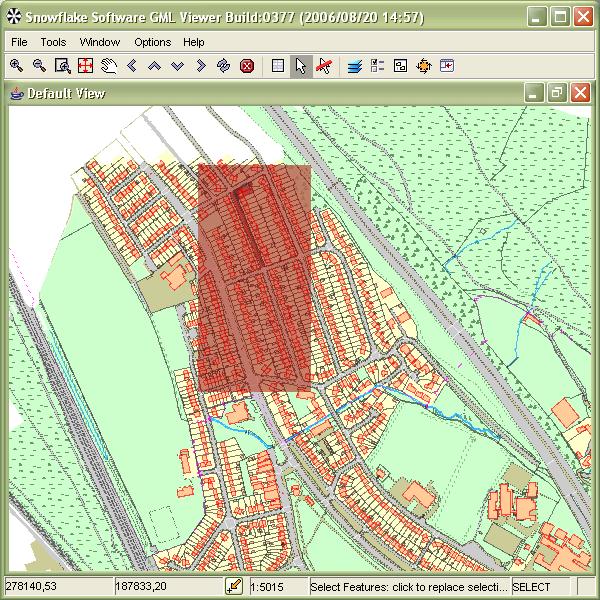Screen dimensions: 600x600
Task: Click the zoom-to-full-extent icon with red arrows
Action: 85,66
